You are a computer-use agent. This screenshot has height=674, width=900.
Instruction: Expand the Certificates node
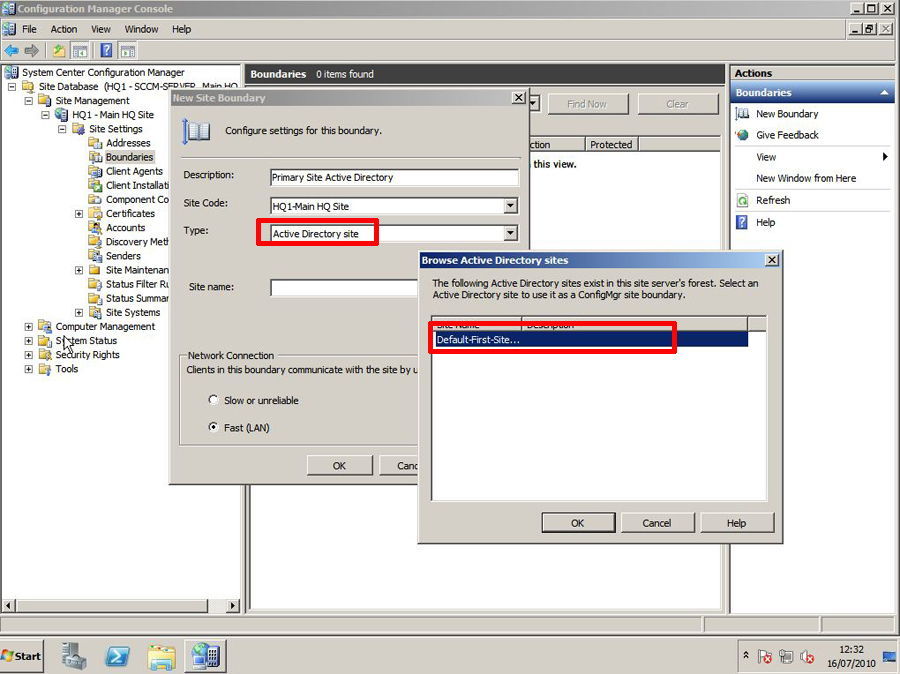click(79, 214)
